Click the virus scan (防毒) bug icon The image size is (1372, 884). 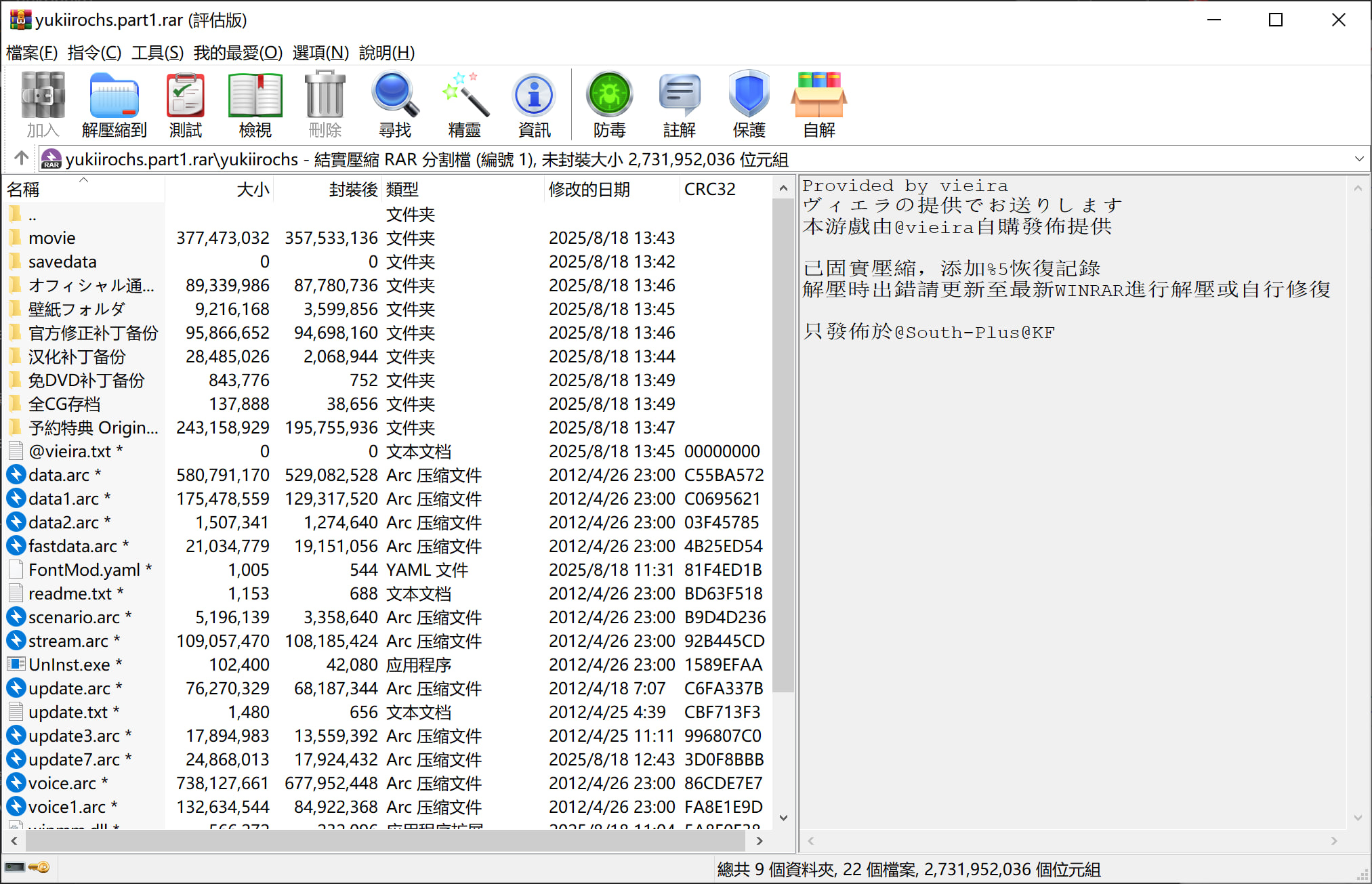click(609, 104)
